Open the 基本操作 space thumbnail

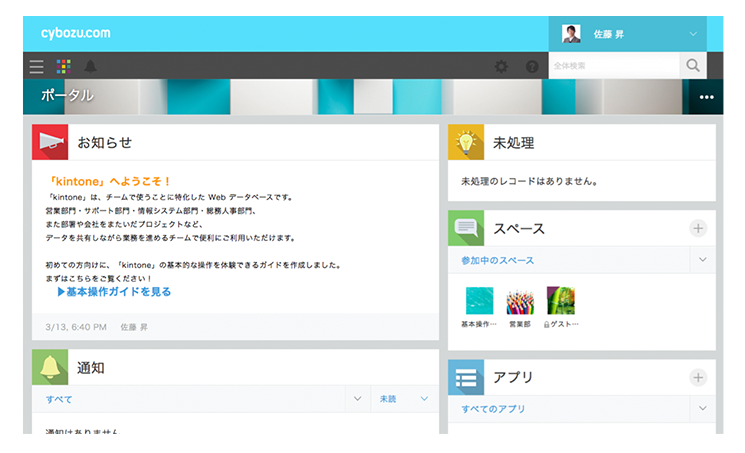click(x=479, y=301)
